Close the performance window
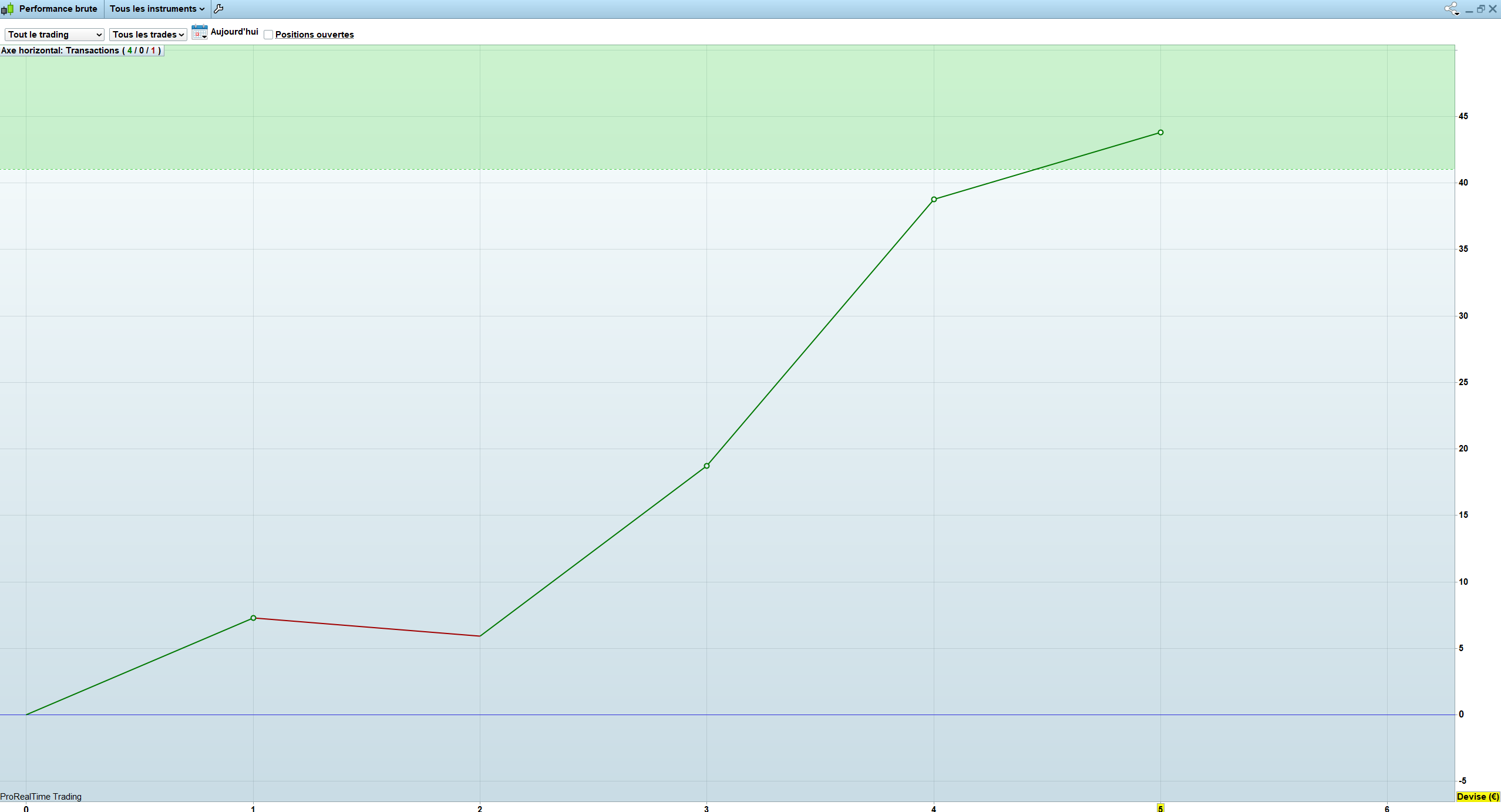 (1493, 9)
